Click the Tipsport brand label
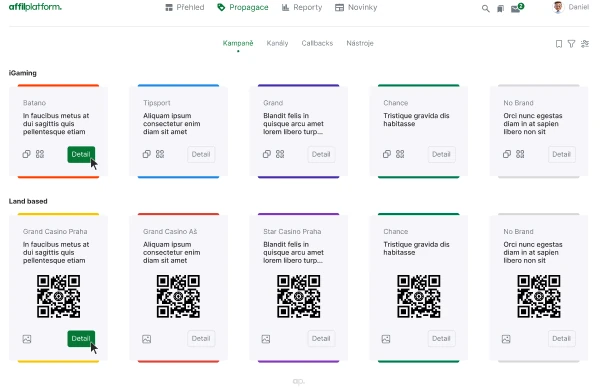Image resolution: width=606 pixels, height=388 pixels. pyautogui.click(x=157, y=103)
